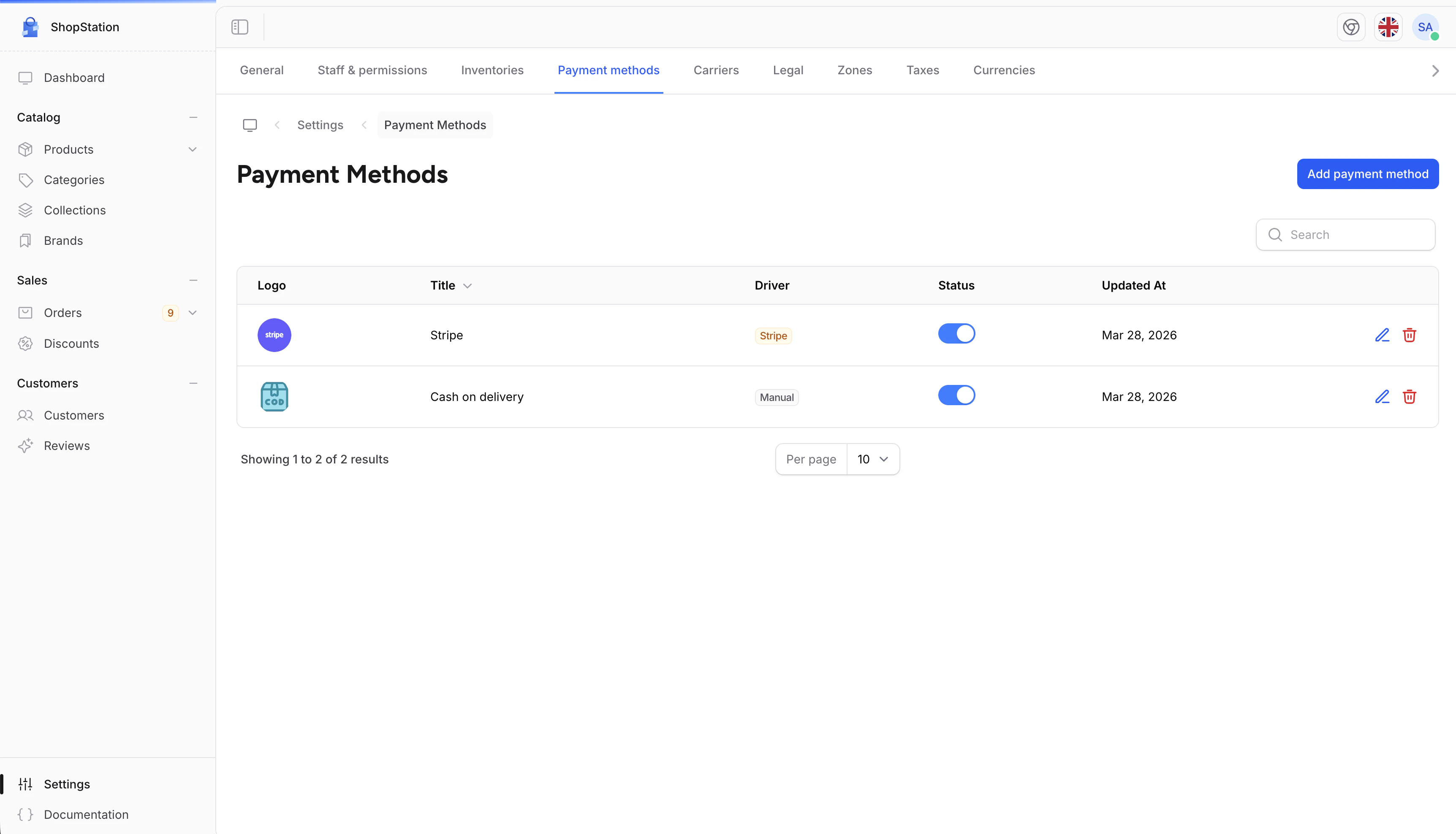
Task: Select the Customers people icon
Action: (x=26, y=415)
